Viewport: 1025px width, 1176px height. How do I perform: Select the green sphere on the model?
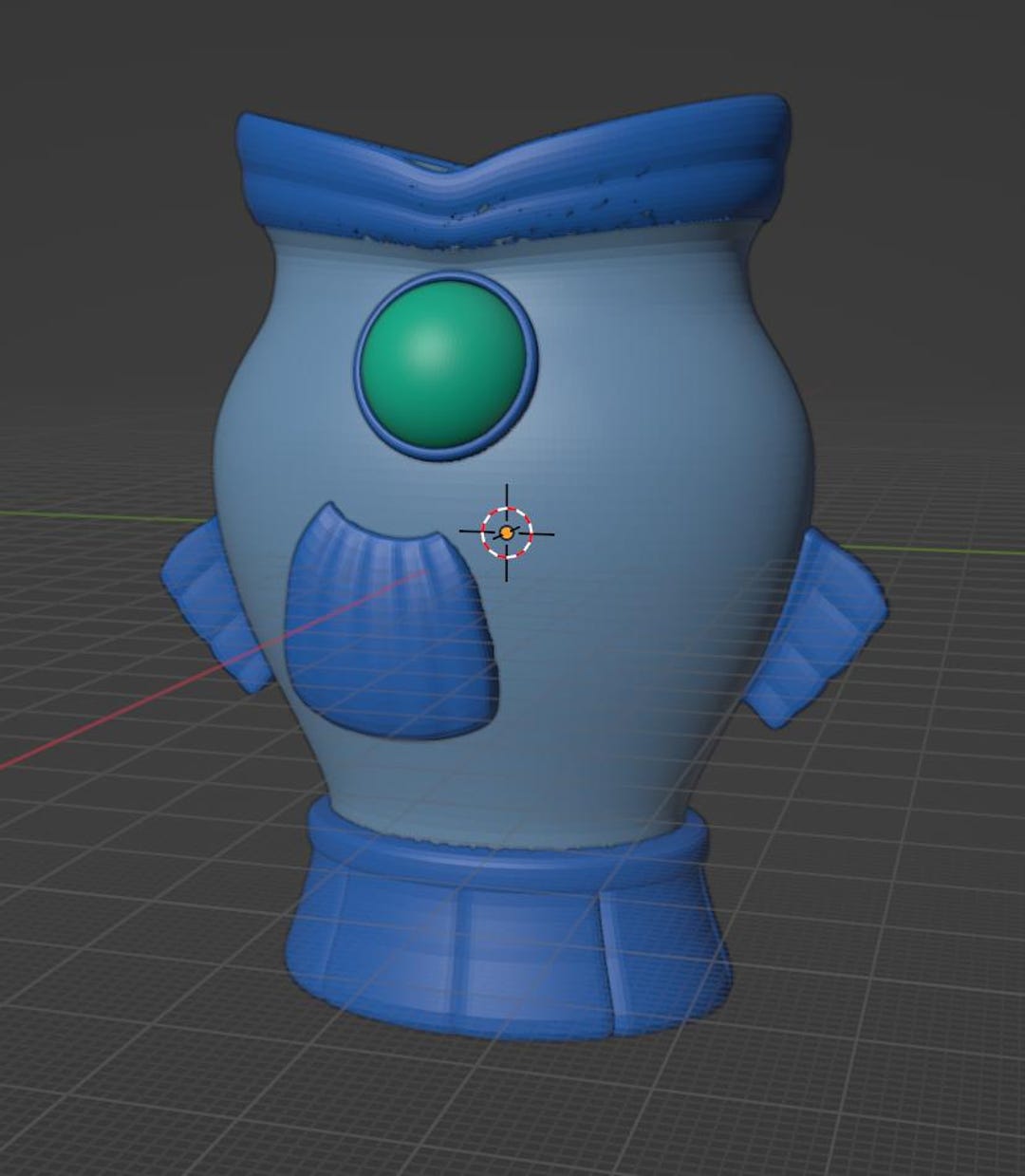(443, 364)
